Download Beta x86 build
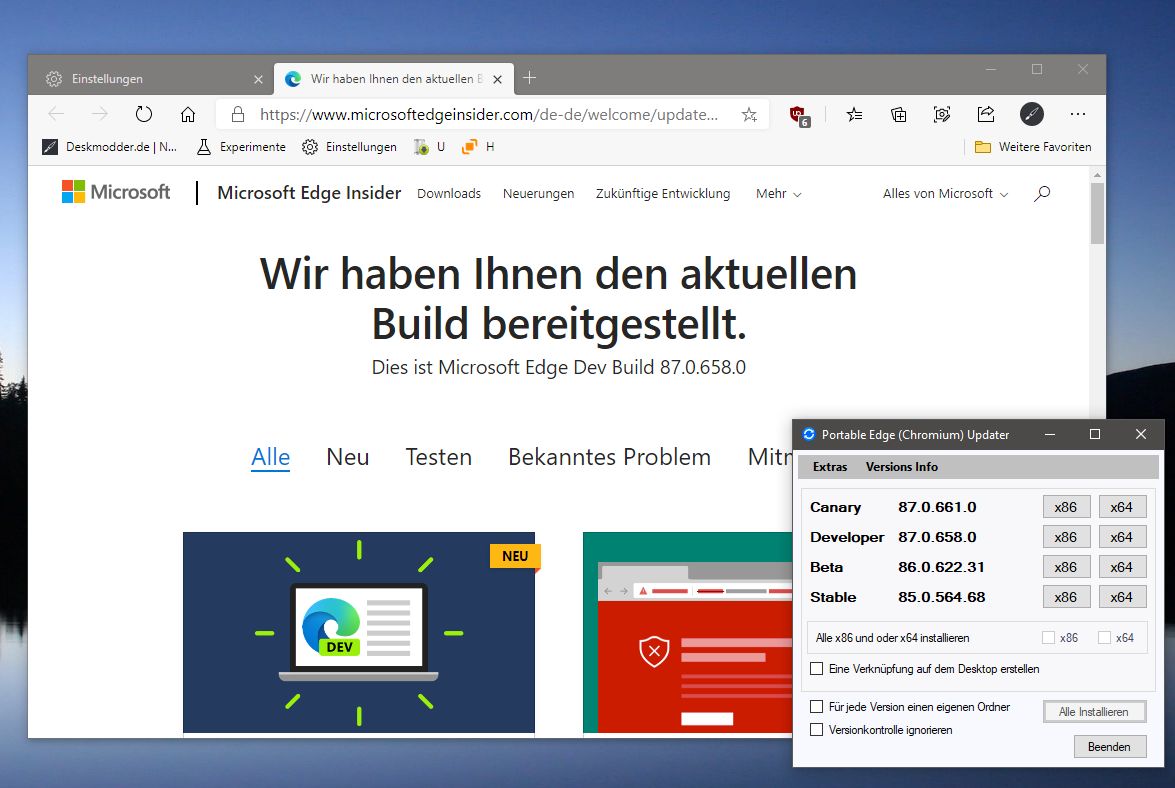 [x=1066, y=567]
